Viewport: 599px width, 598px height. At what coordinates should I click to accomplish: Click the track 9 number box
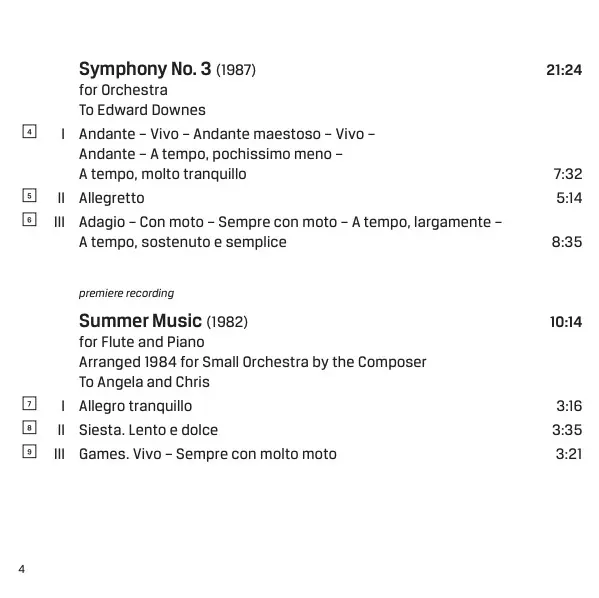[29, 451]
